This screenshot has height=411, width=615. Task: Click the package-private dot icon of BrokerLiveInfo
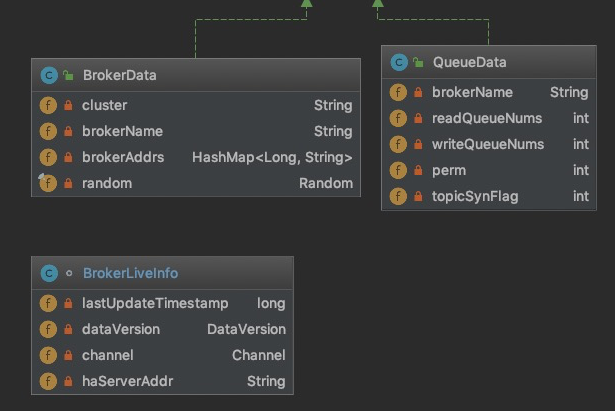click(x=69, y=273)
